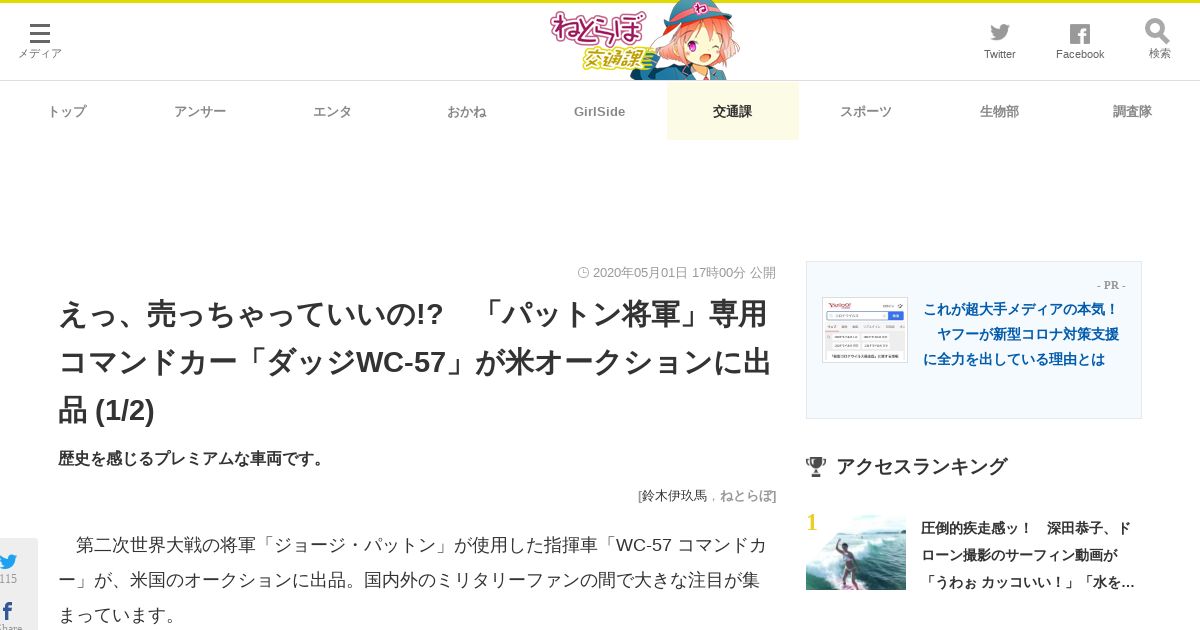
Task: Open author link 鈴木伊玖馬
Action: [x=674, y=495]
